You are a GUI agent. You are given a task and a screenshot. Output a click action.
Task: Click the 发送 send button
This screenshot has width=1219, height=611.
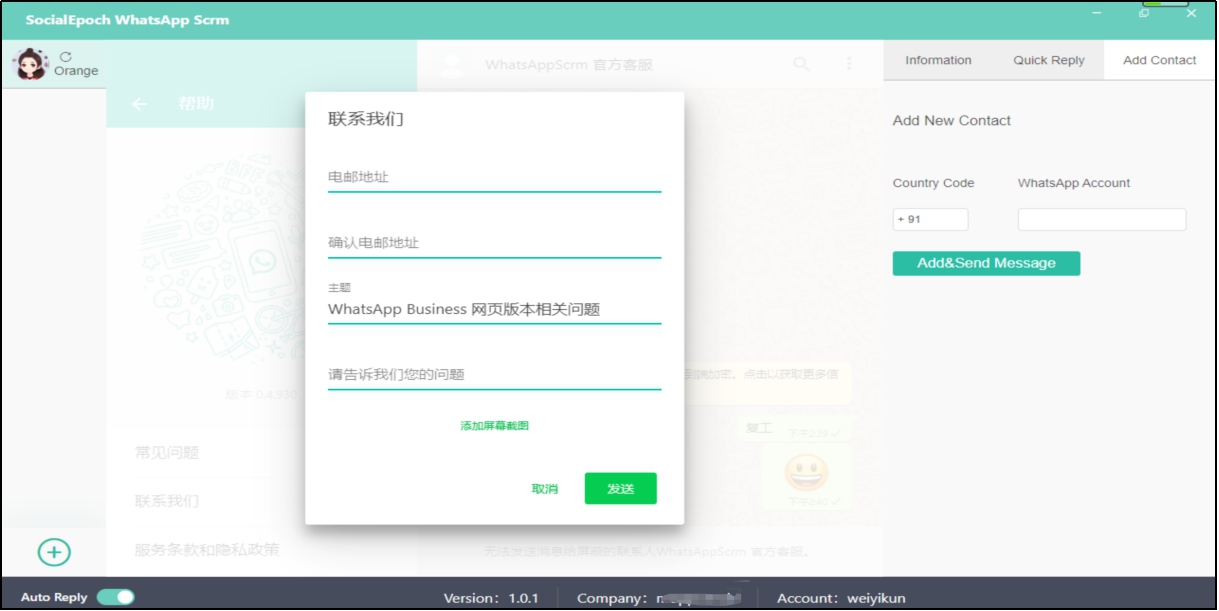tap(620, 489)
